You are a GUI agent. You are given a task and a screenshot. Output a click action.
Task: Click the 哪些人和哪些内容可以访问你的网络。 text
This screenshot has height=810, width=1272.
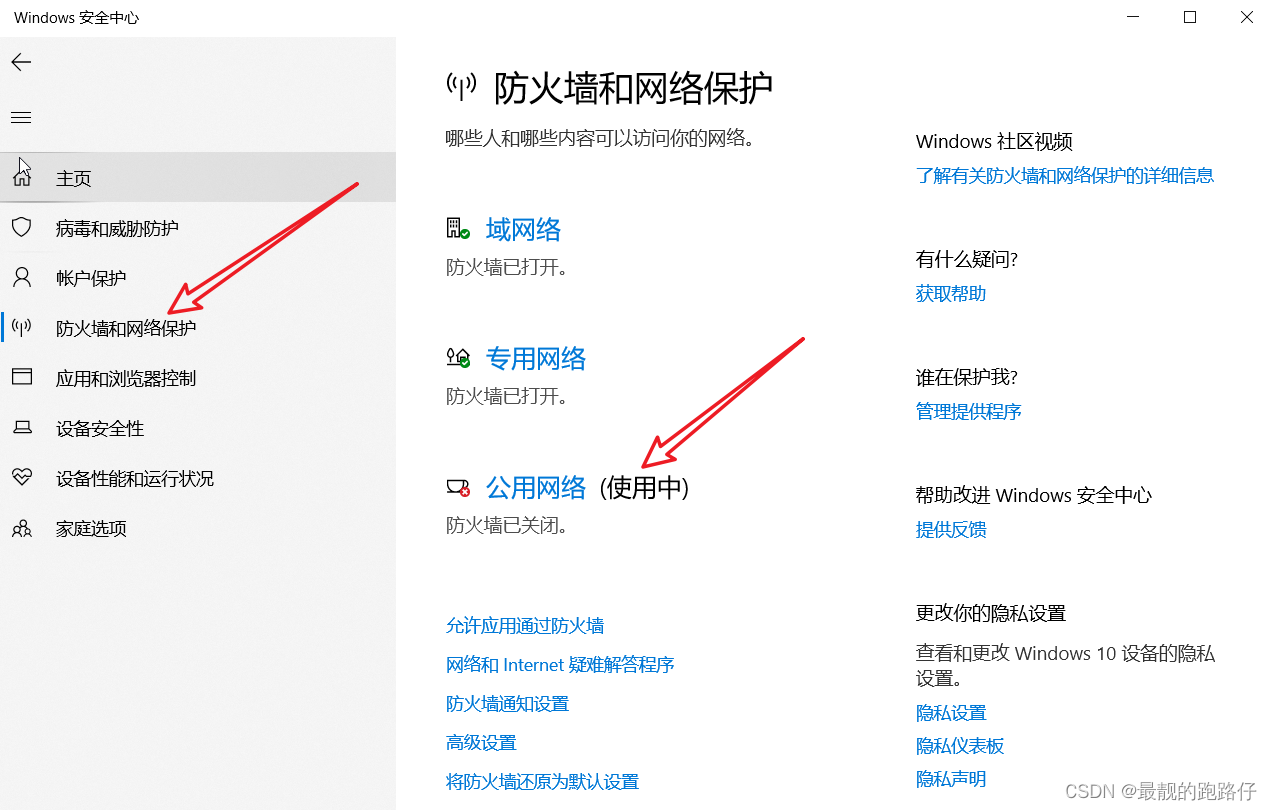(600, 138)
